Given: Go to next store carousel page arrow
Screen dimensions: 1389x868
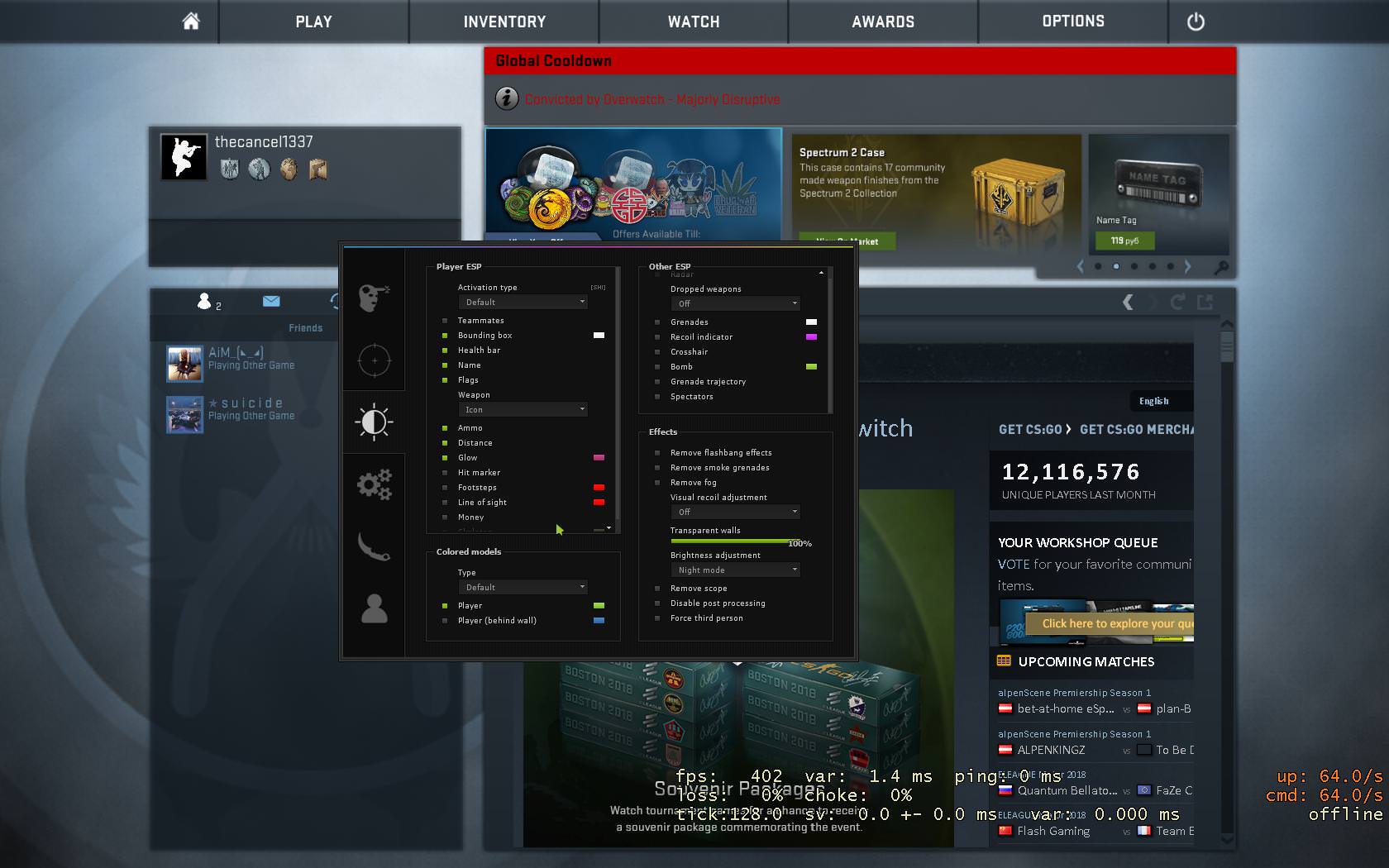Looking at the screenshot, I should point(1188,266).
